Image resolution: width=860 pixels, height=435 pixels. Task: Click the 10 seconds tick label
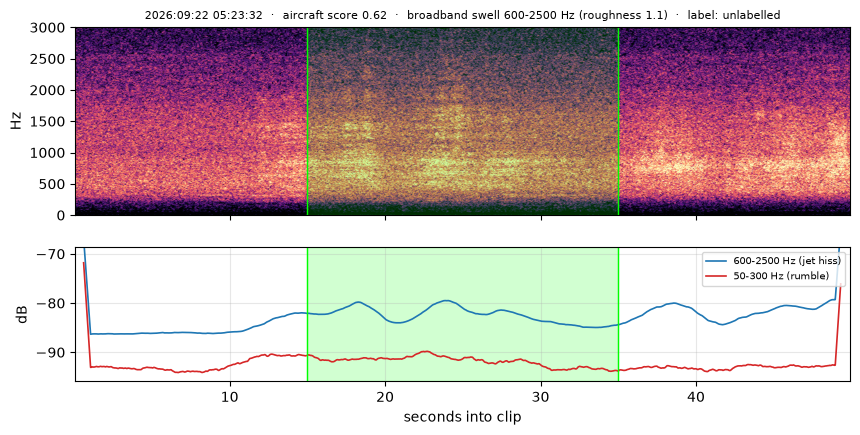click(x=230, y=396)
